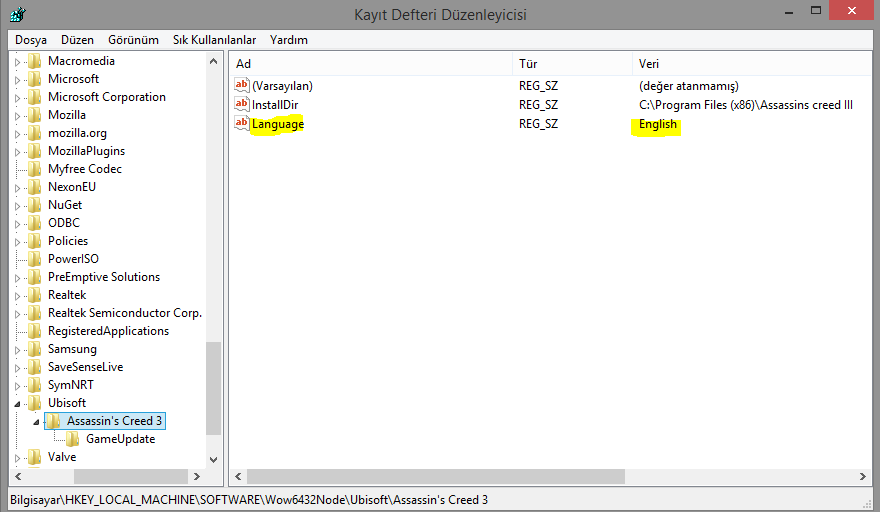The width and height of the screenshot is (880, 512).
Task: Click the Realtek folder icon
Action: (x=35, y=295)
